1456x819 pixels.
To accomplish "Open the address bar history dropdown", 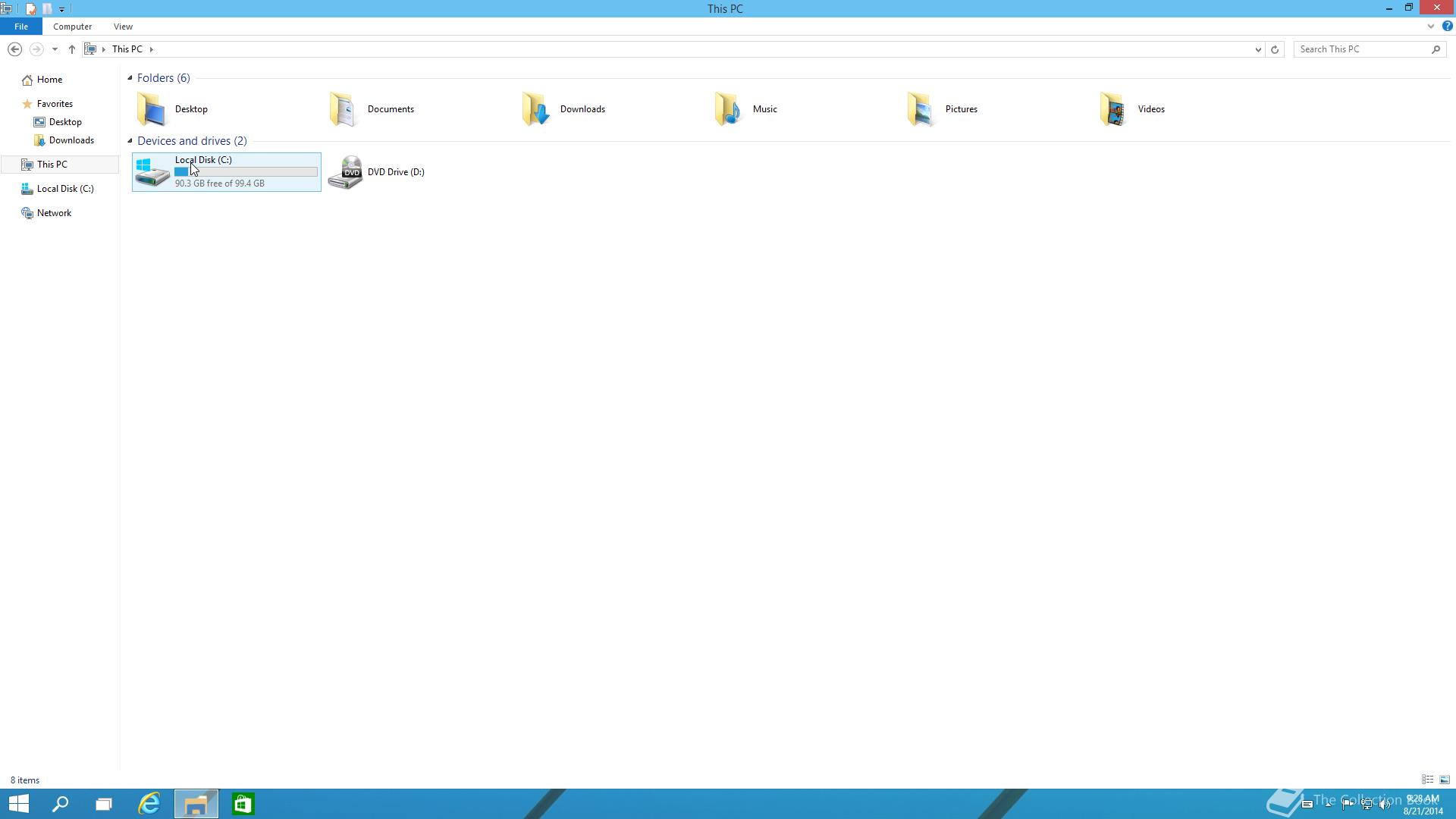I will point(1258,49).
